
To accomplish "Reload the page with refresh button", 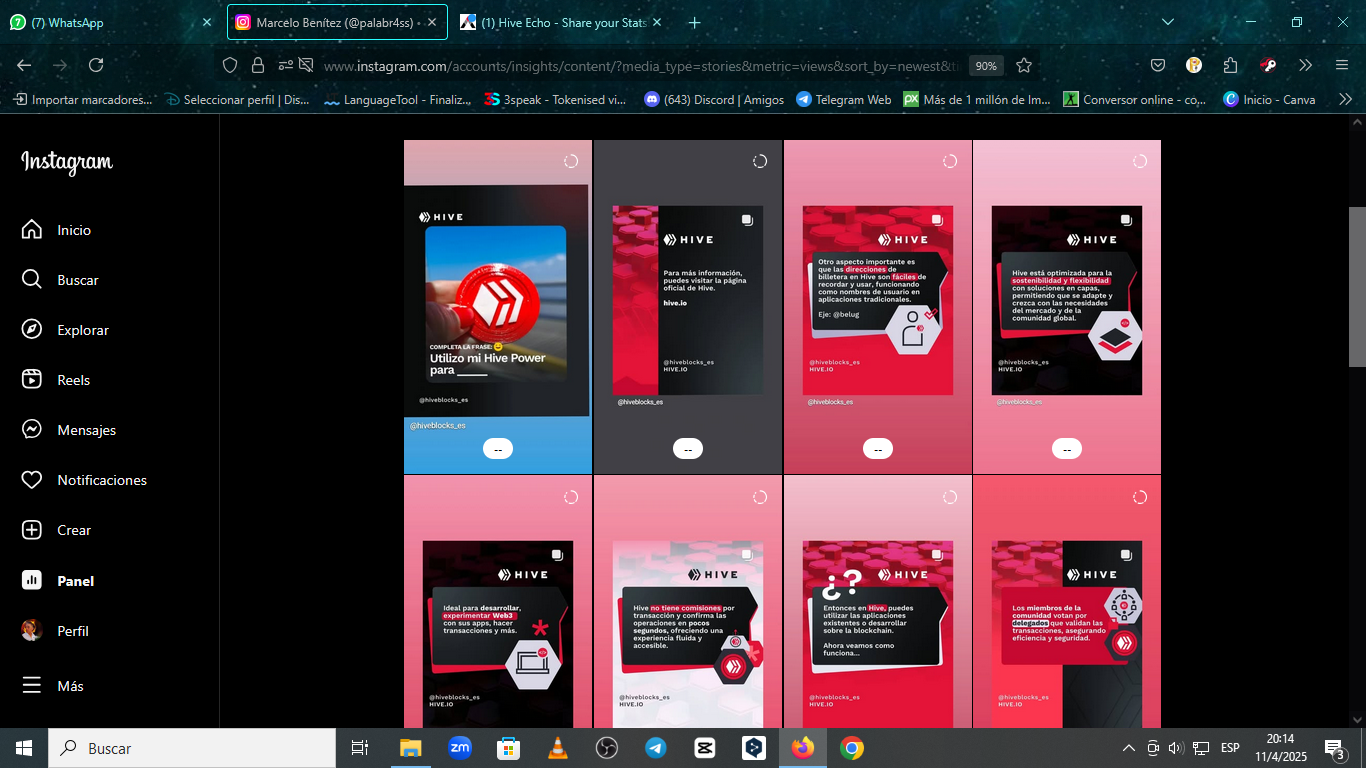I will point(96,65).
